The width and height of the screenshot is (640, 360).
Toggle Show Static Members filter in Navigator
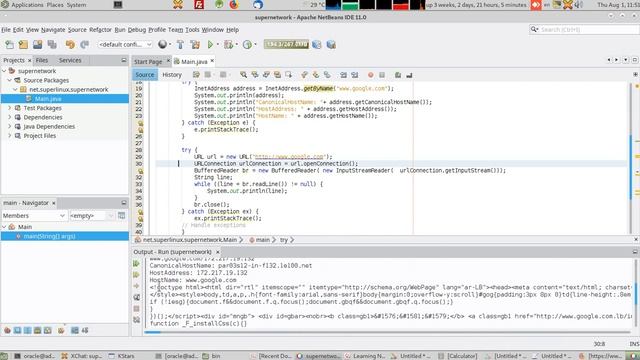tap(27, 330)
